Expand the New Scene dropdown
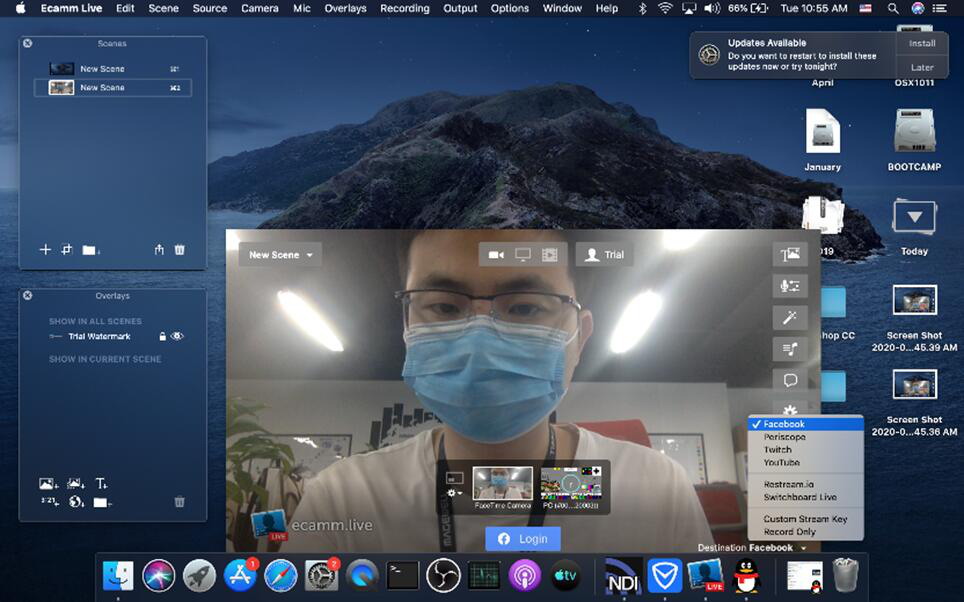Screen dimensions: 964x602 pyautogui.click(x=280, y=255)
